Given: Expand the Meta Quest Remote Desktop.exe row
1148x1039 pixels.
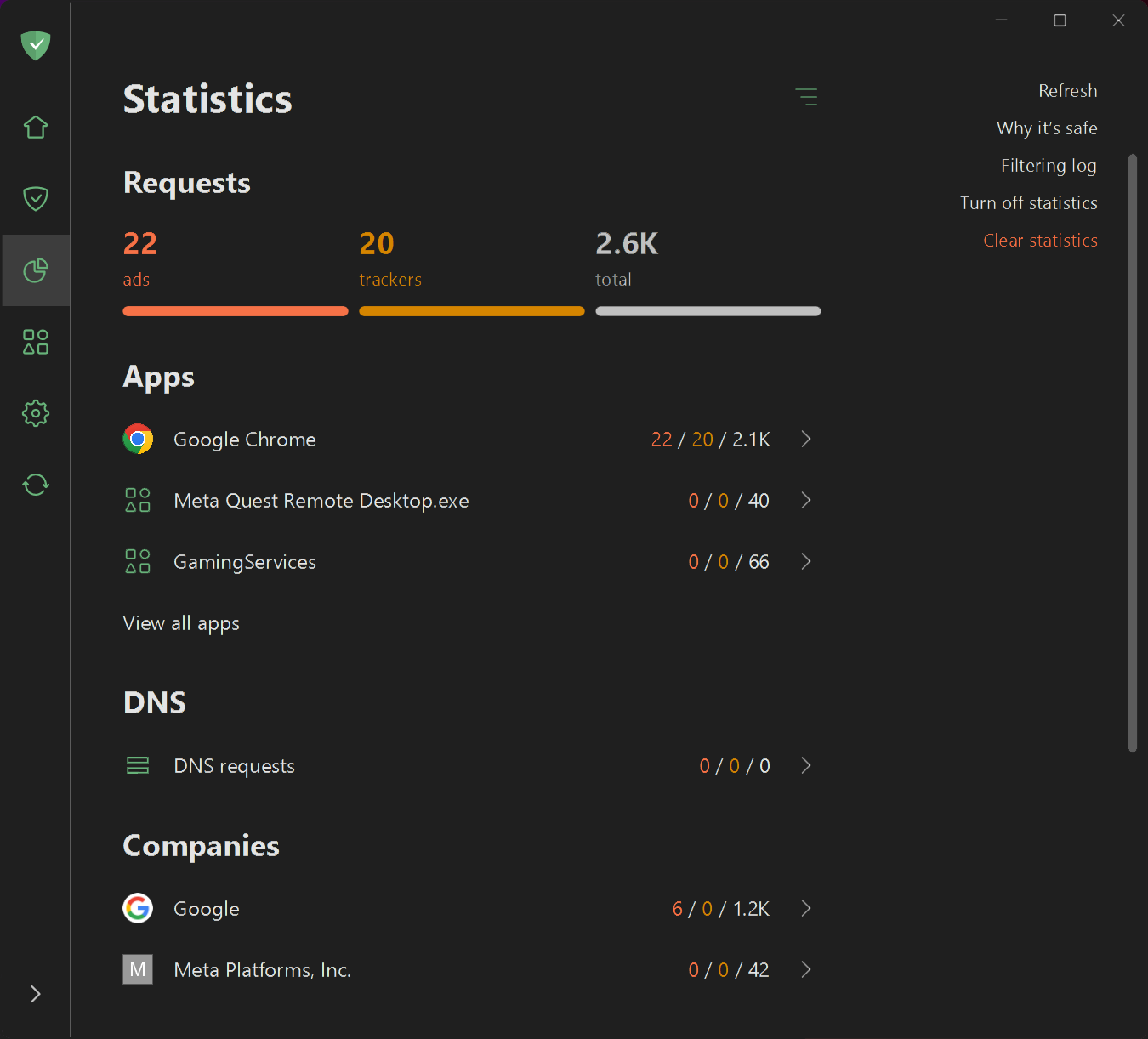Looking at the screenshot, I should (806, 500).
